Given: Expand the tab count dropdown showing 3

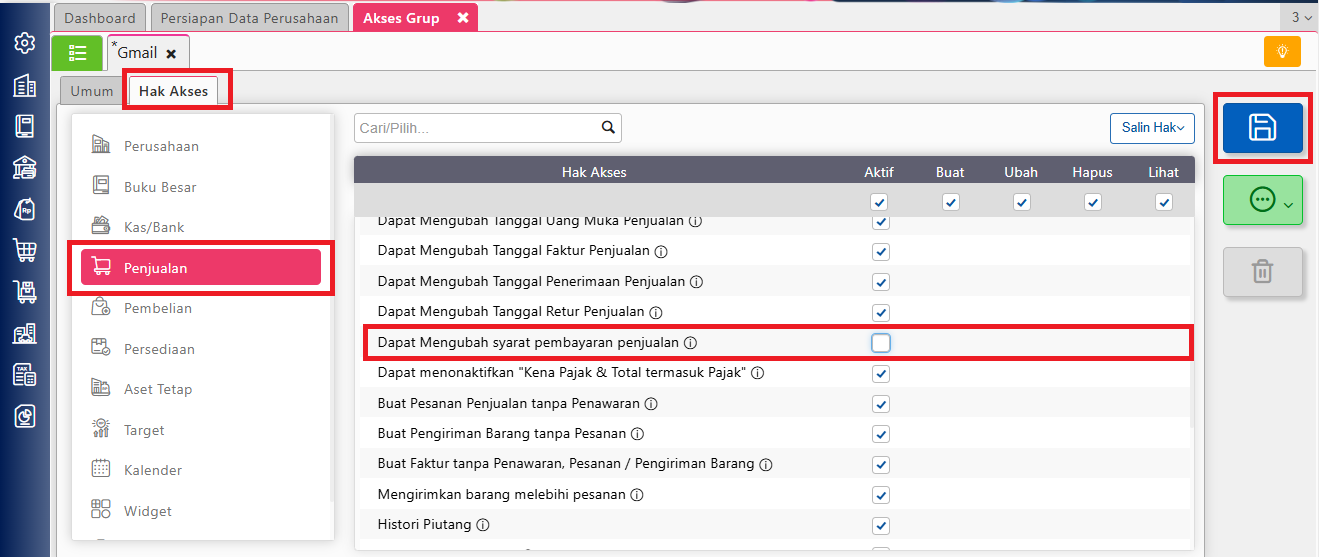Looking at the screenshot, I should pos(1300,18).
